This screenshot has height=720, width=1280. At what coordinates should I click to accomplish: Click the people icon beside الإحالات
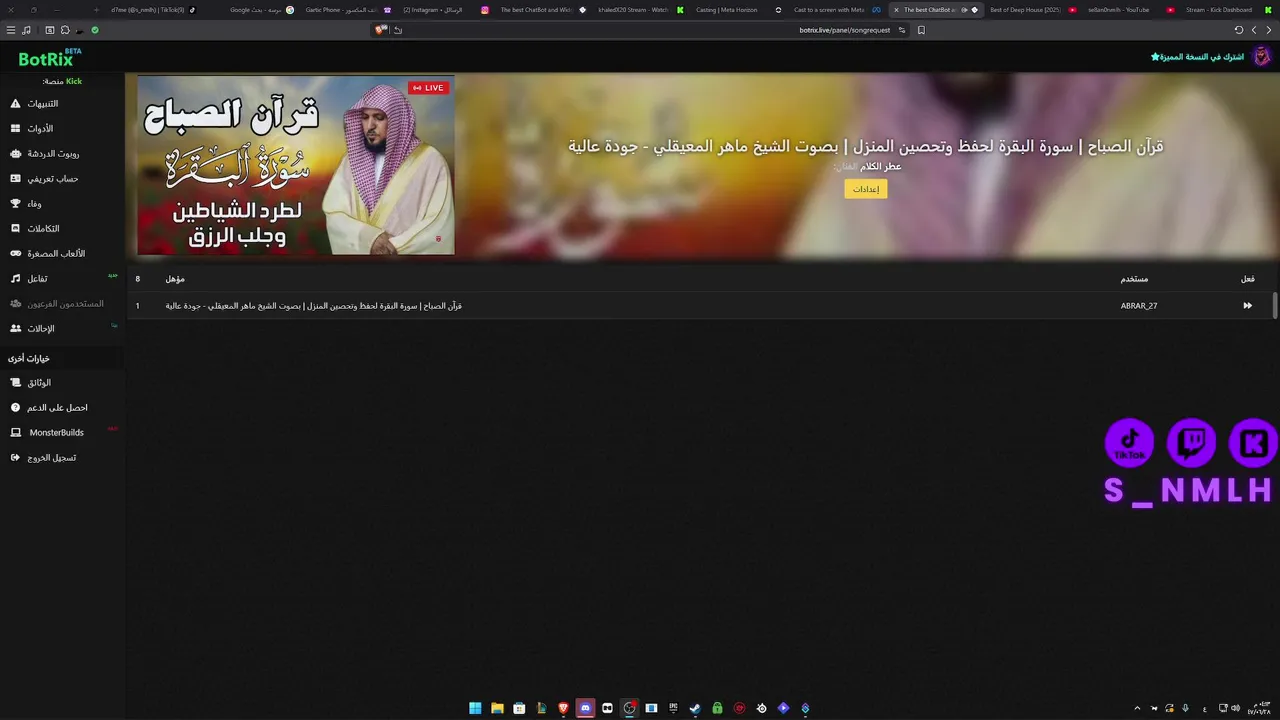pos(15,329)
